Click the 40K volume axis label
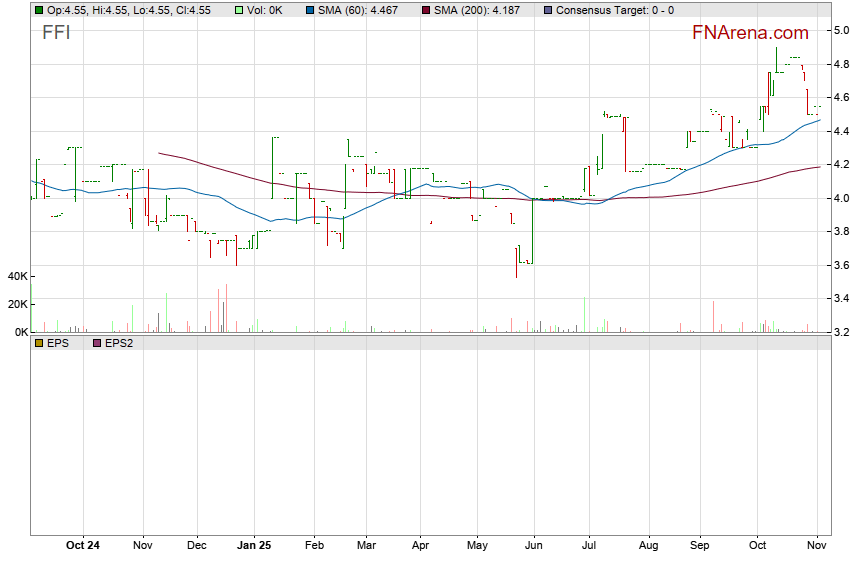Image resolution: width=859 pixels, height=566 pixels. (16, 276)
